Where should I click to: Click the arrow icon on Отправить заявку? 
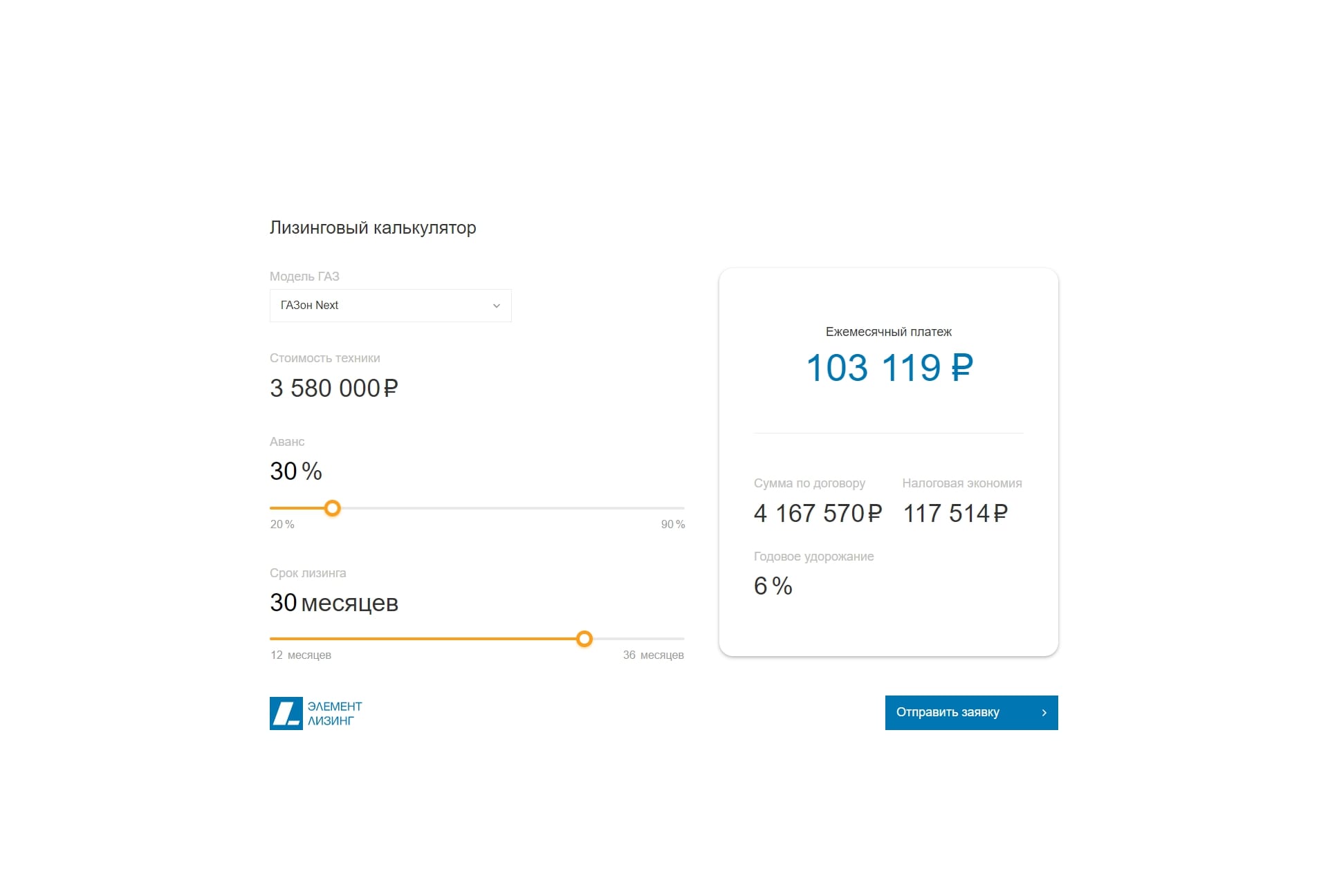[1044, 713]
